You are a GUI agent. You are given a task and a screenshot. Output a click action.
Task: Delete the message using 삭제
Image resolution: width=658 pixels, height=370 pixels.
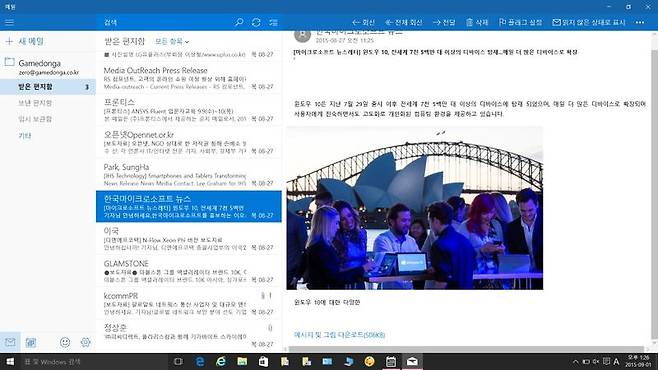[477, 22]
